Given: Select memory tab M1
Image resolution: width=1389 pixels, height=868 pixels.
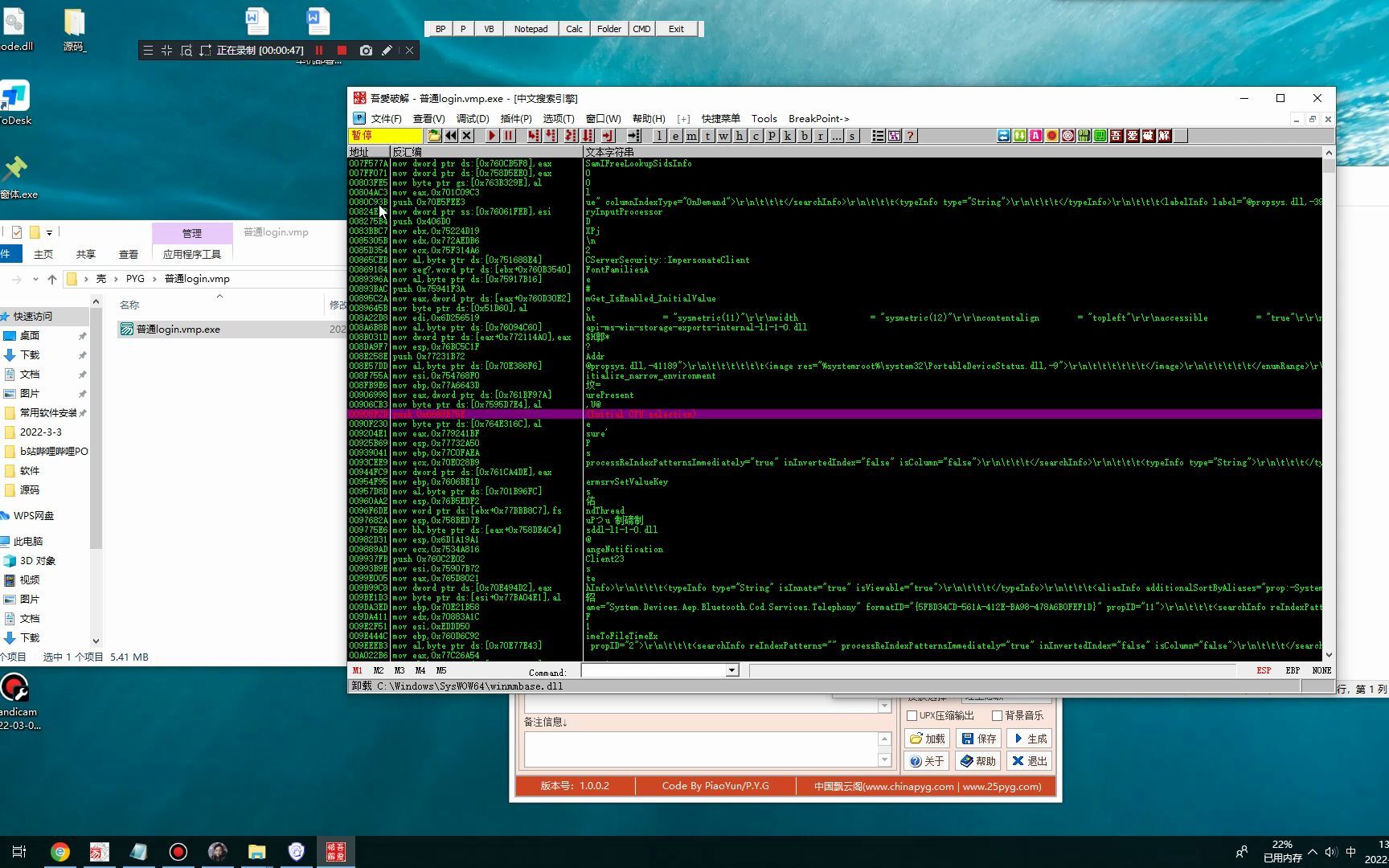Looking at the screenshot, I should 357,670.
